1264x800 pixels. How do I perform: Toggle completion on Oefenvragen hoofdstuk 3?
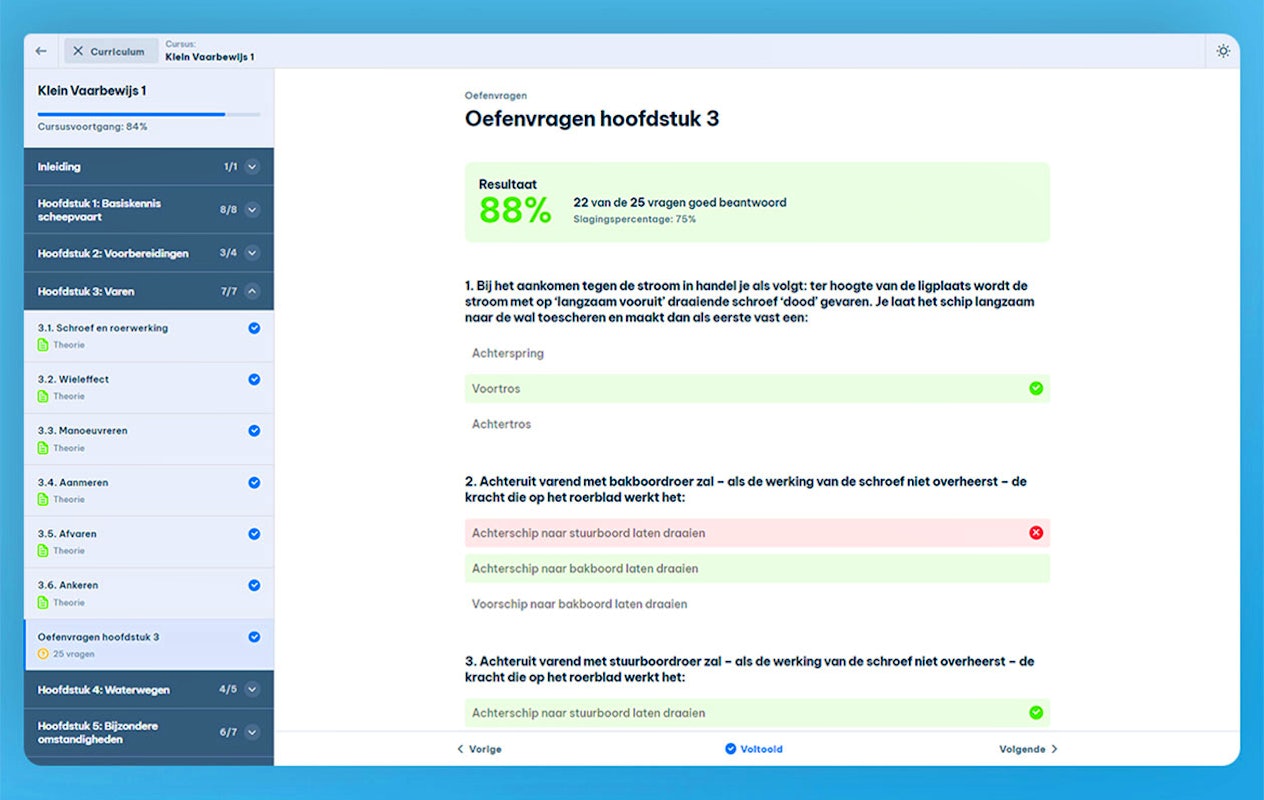coord(253,637)
